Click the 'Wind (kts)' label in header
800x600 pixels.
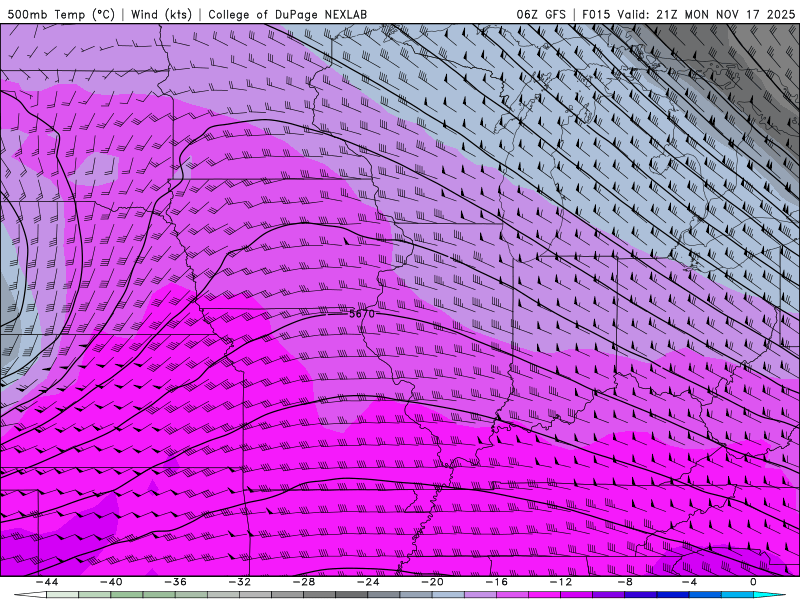pyautogui.click(x=161, y=15)
